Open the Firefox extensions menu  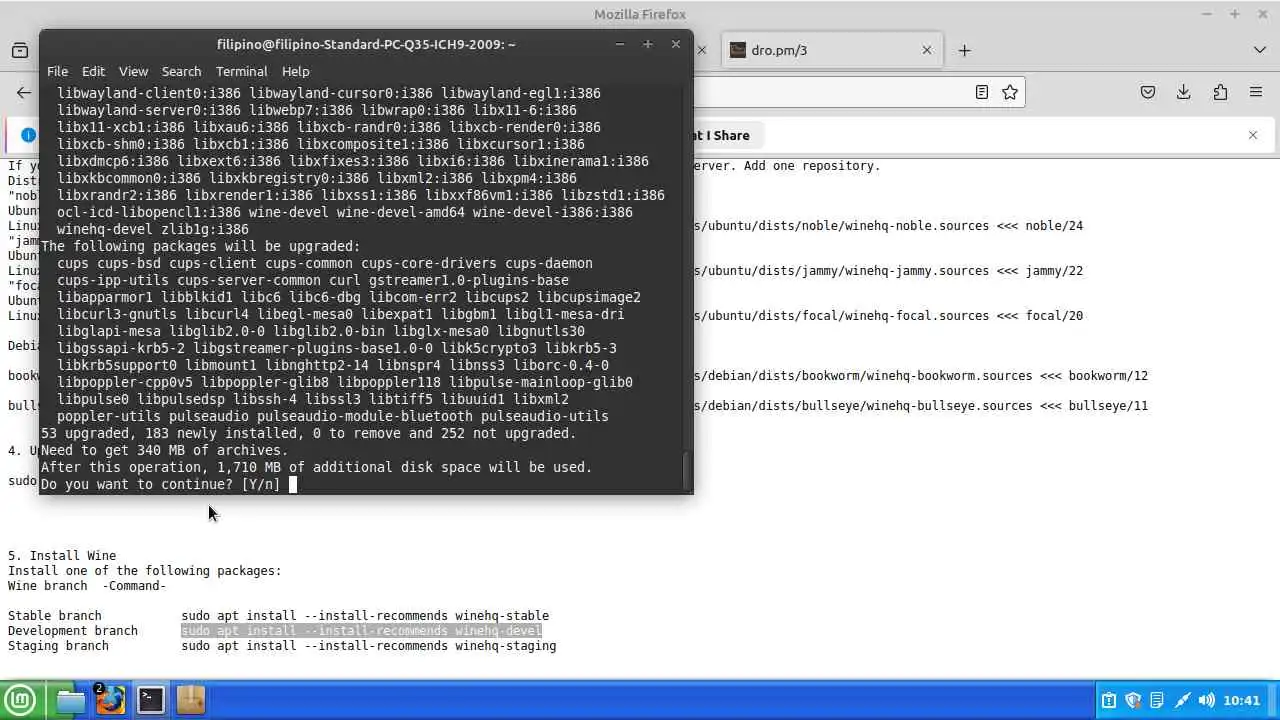pyautogui.click(x=1220, y=92)
